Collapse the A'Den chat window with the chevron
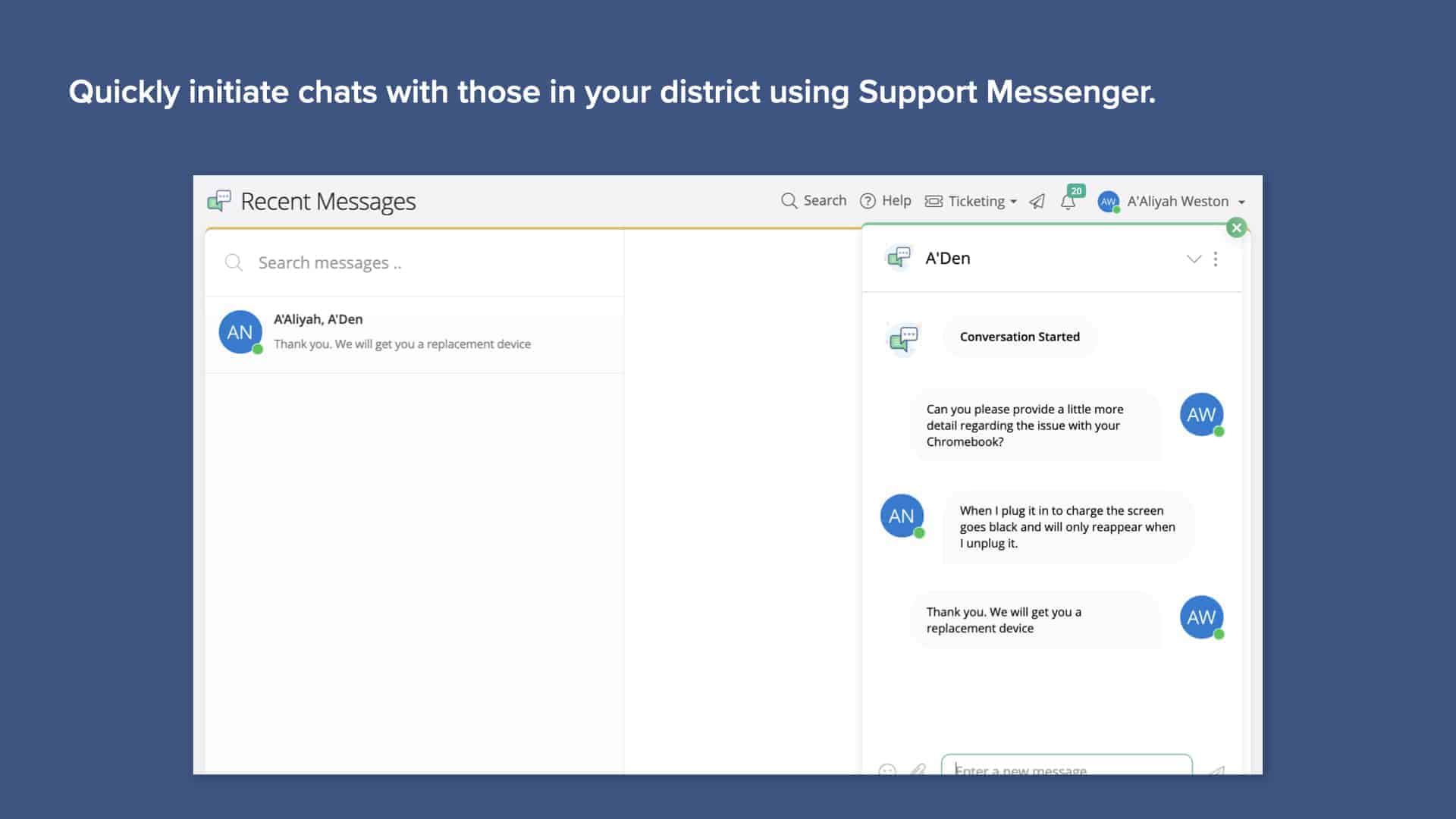This screenshot has width=1456, height=819. 1194,259
